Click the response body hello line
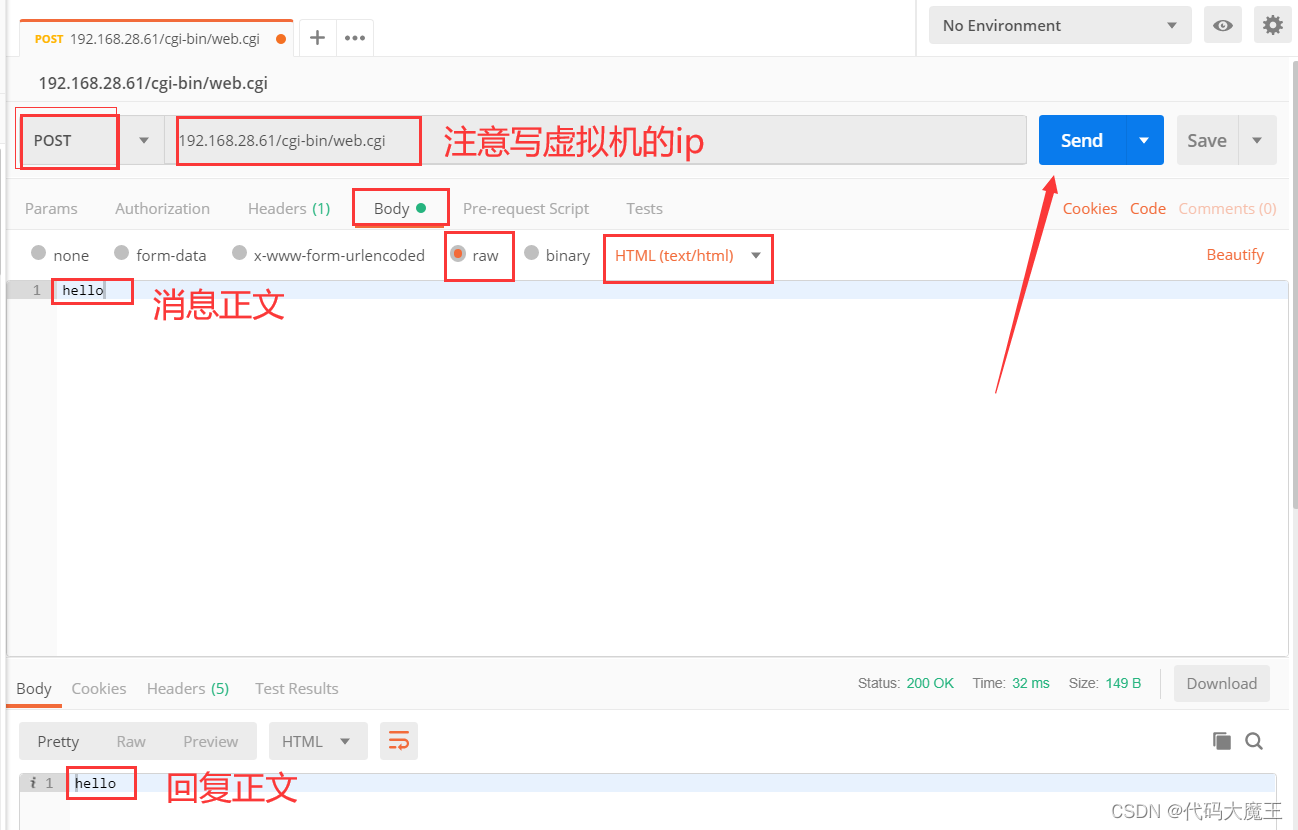Image resolution: width=1298 pixels, height=830 pixels. (x=672, y=783)
